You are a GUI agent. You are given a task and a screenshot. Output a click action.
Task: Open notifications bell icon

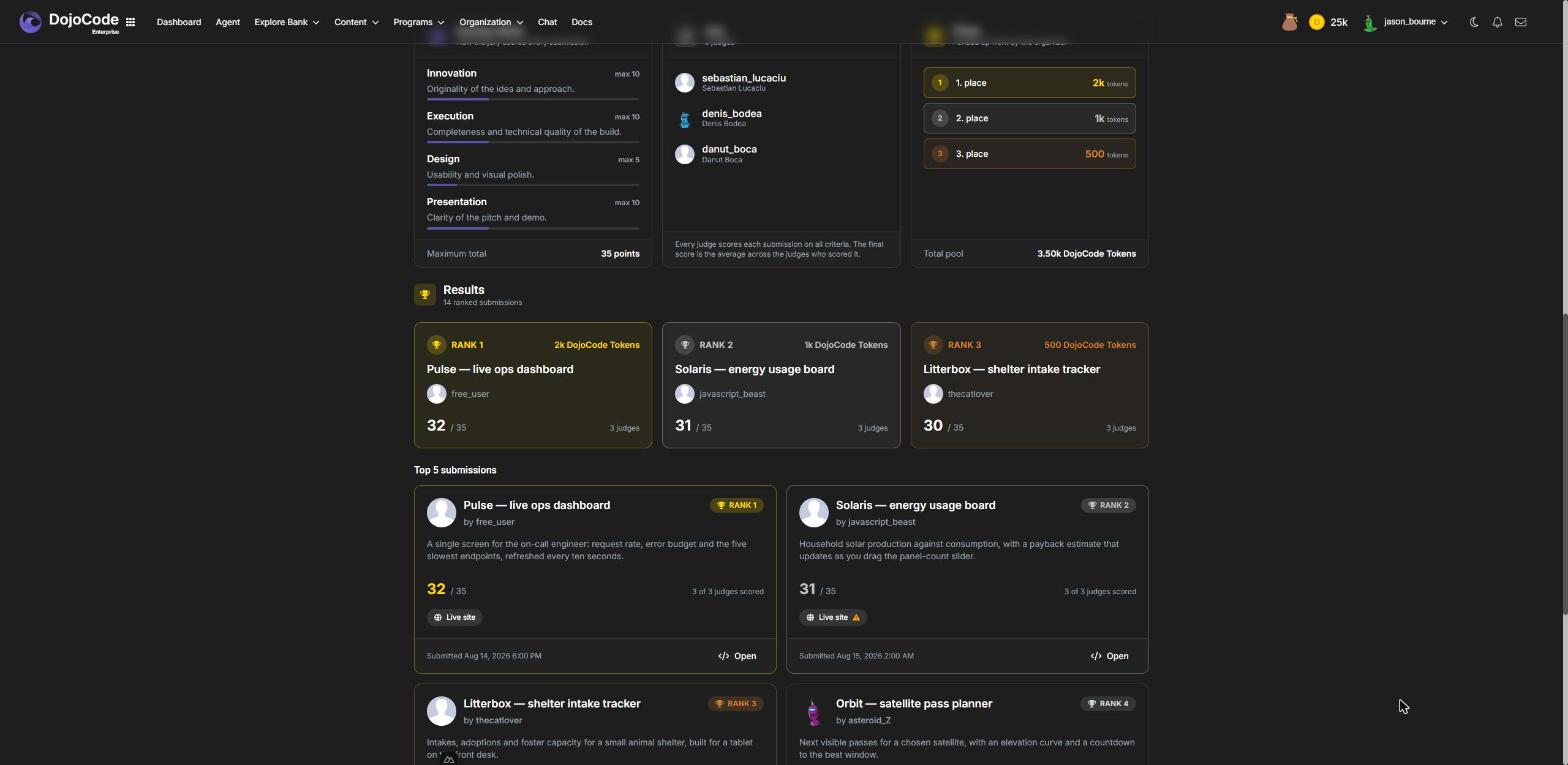tap(1497, 22)
